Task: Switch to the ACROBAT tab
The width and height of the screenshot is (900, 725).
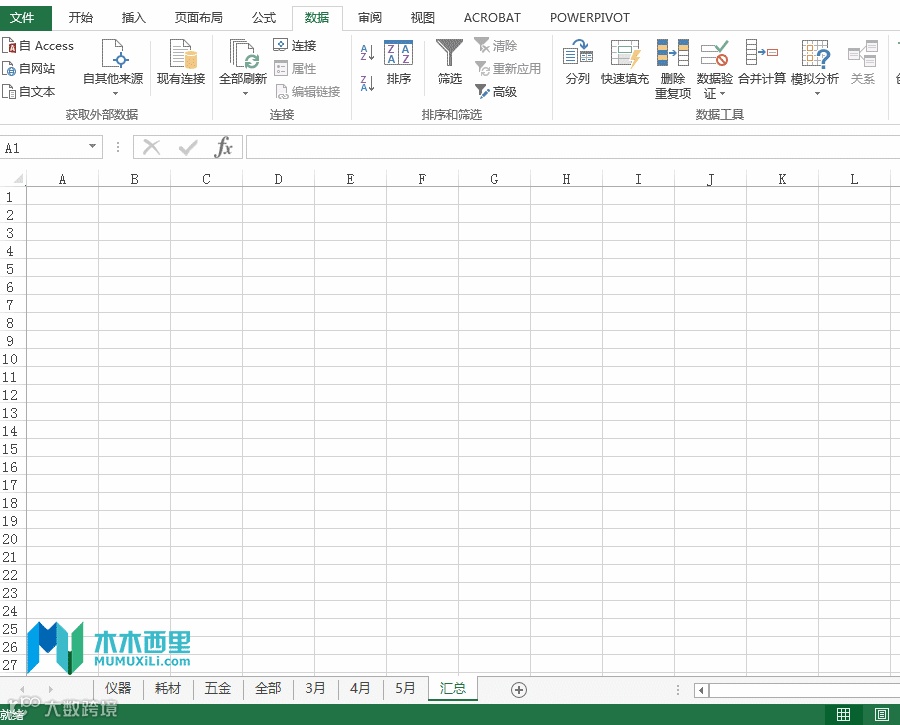Action: coord(492,18)
